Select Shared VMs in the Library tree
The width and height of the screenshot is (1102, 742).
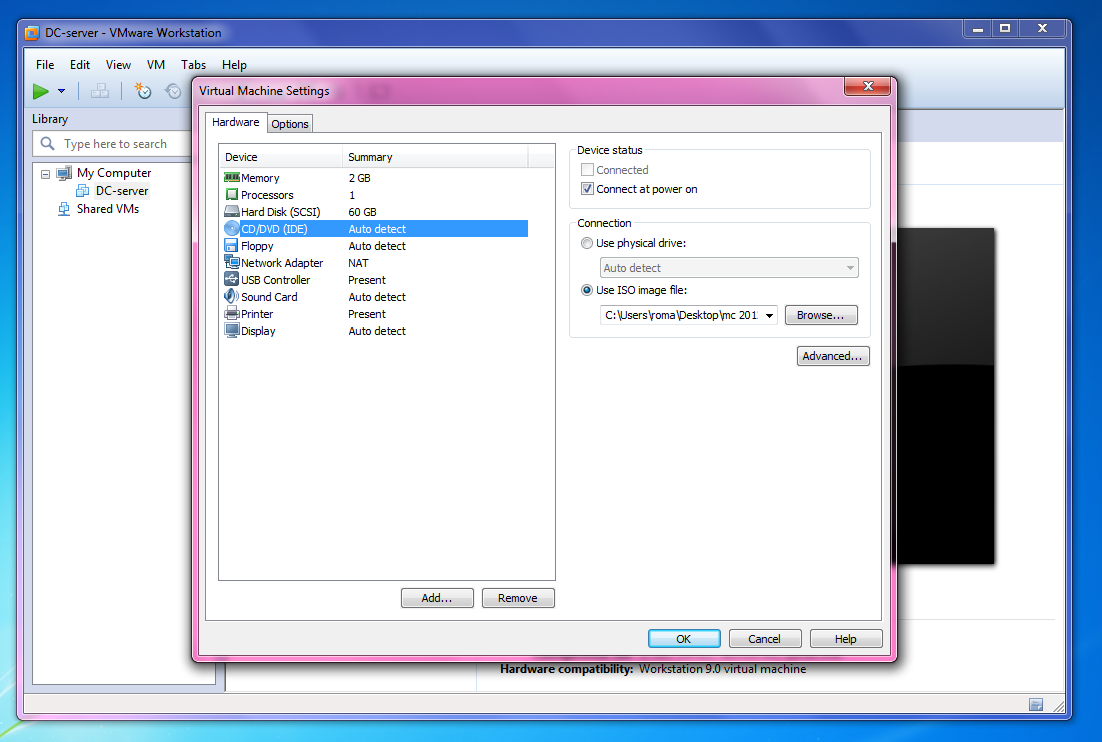pyautogui.click(x=108, y=209)
